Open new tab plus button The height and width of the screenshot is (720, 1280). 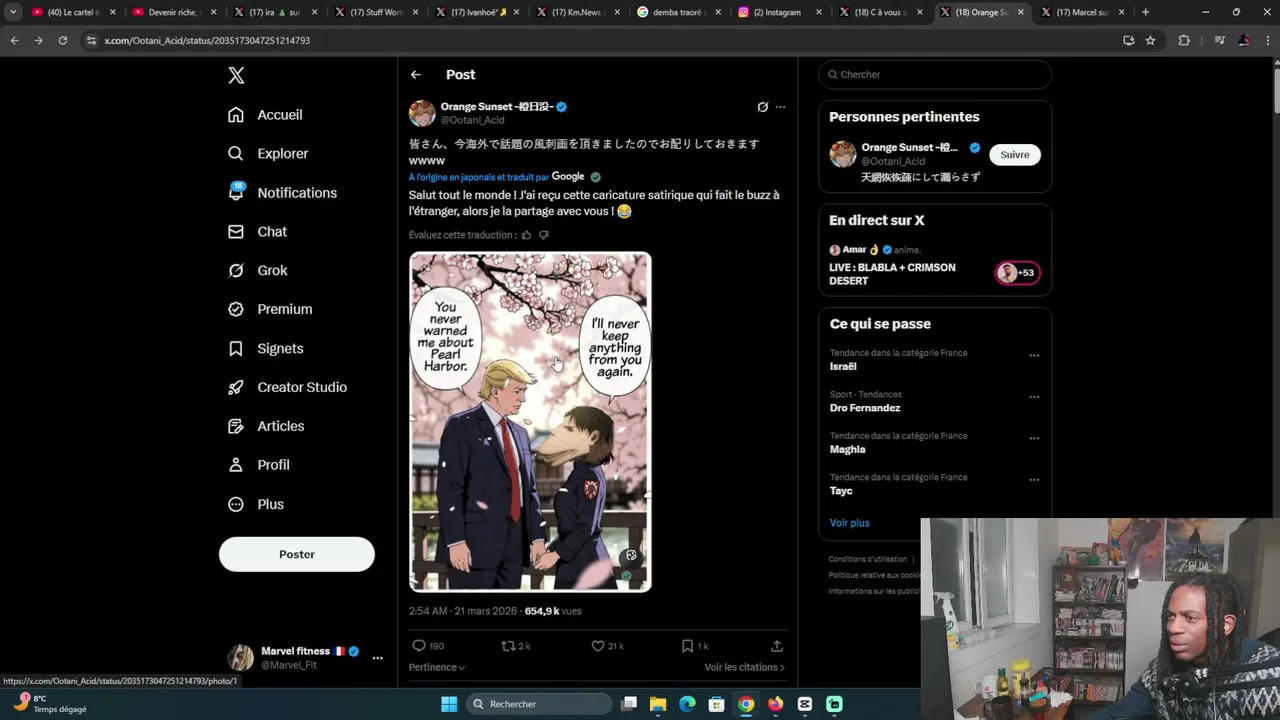(x=1145, y=12)
